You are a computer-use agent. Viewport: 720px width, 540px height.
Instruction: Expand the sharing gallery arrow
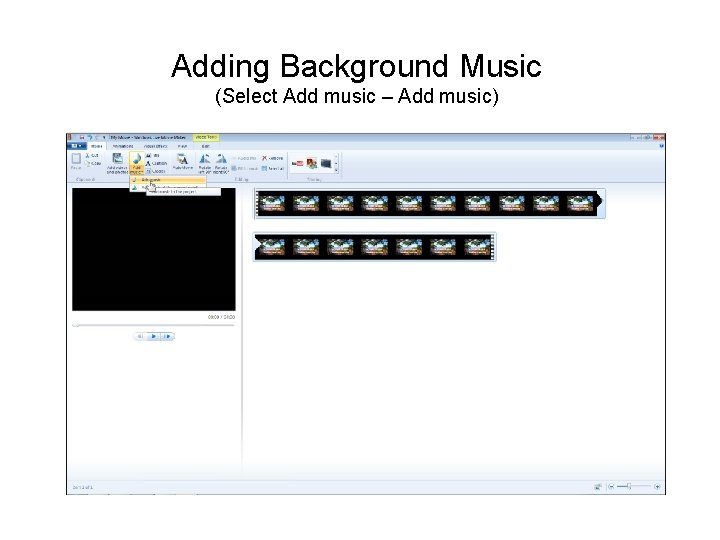337,170
